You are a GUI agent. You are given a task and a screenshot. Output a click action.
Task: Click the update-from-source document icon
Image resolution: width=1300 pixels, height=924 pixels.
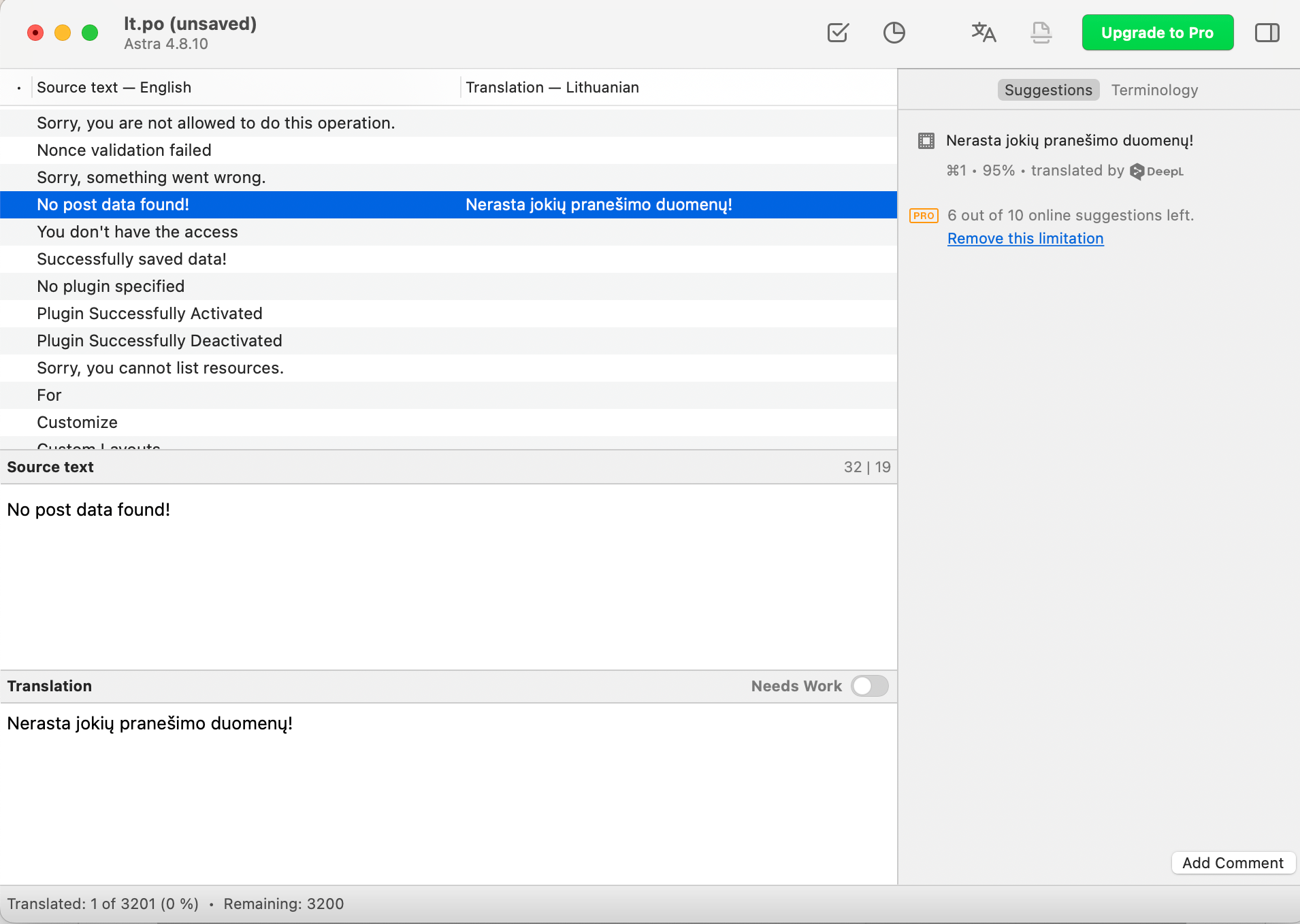tap(1040, 32)
